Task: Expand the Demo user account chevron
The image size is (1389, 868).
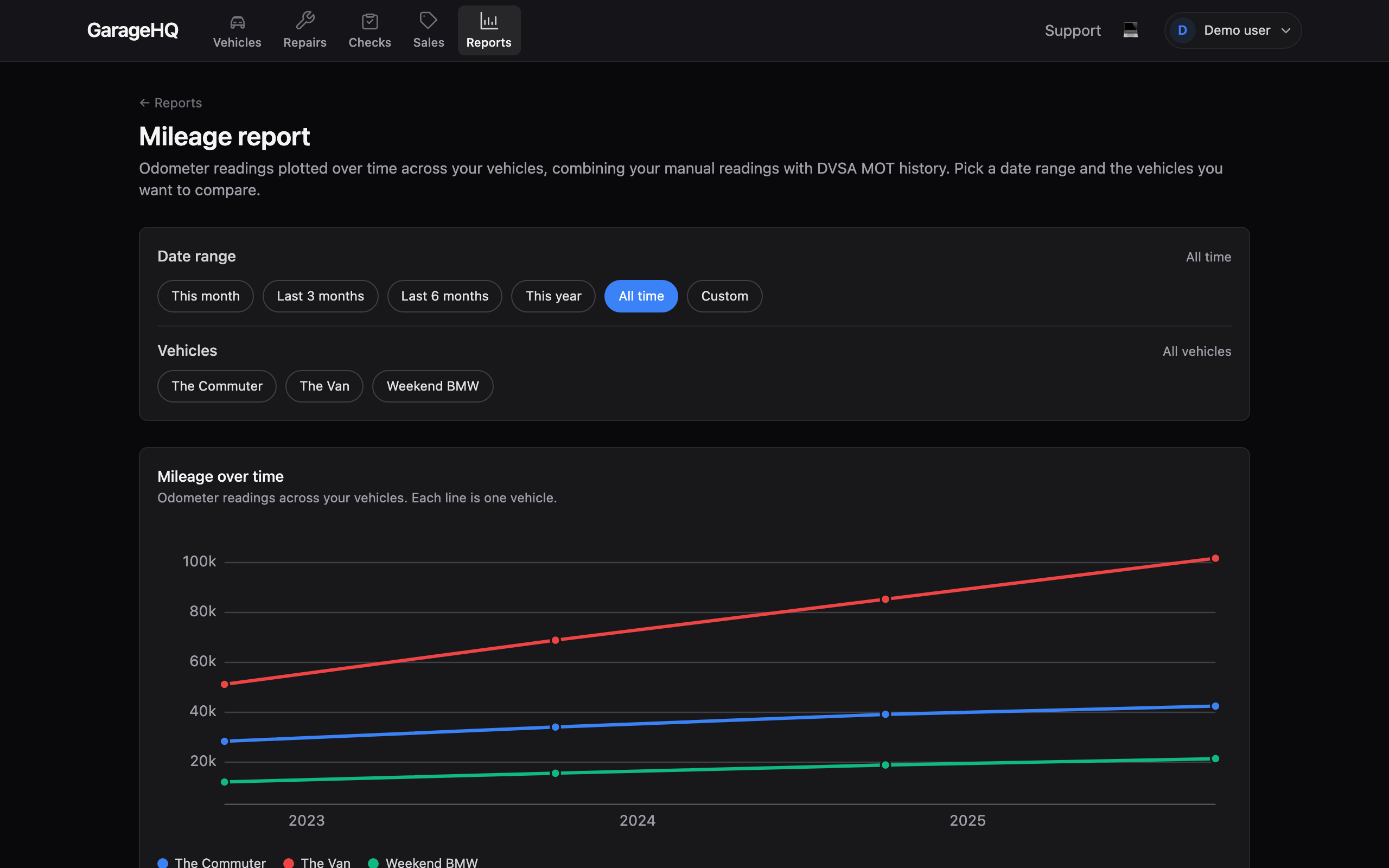Action: click(x=1286, y=30)
